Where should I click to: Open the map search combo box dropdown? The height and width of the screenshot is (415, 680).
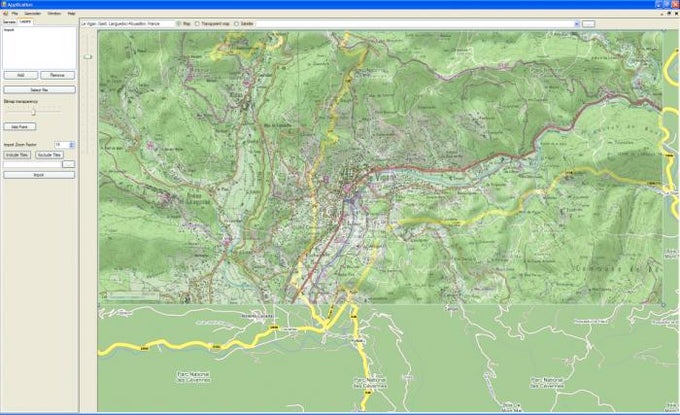(574, 23)
